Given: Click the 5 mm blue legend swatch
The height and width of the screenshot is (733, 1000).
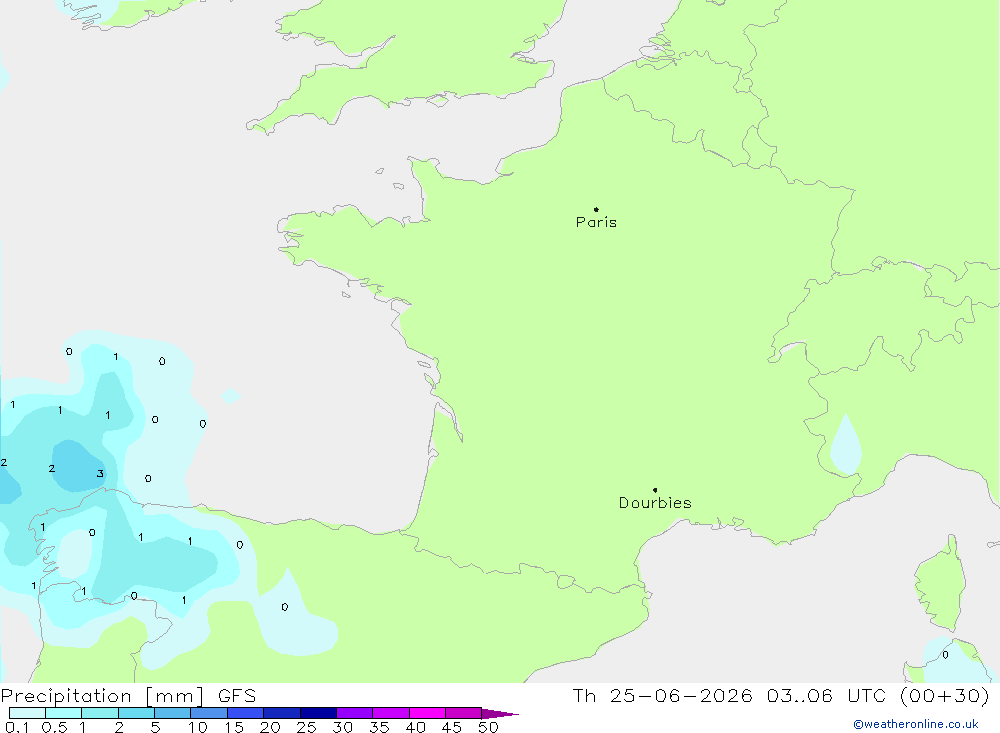Looking at the screenshot, I should [172, 713].
